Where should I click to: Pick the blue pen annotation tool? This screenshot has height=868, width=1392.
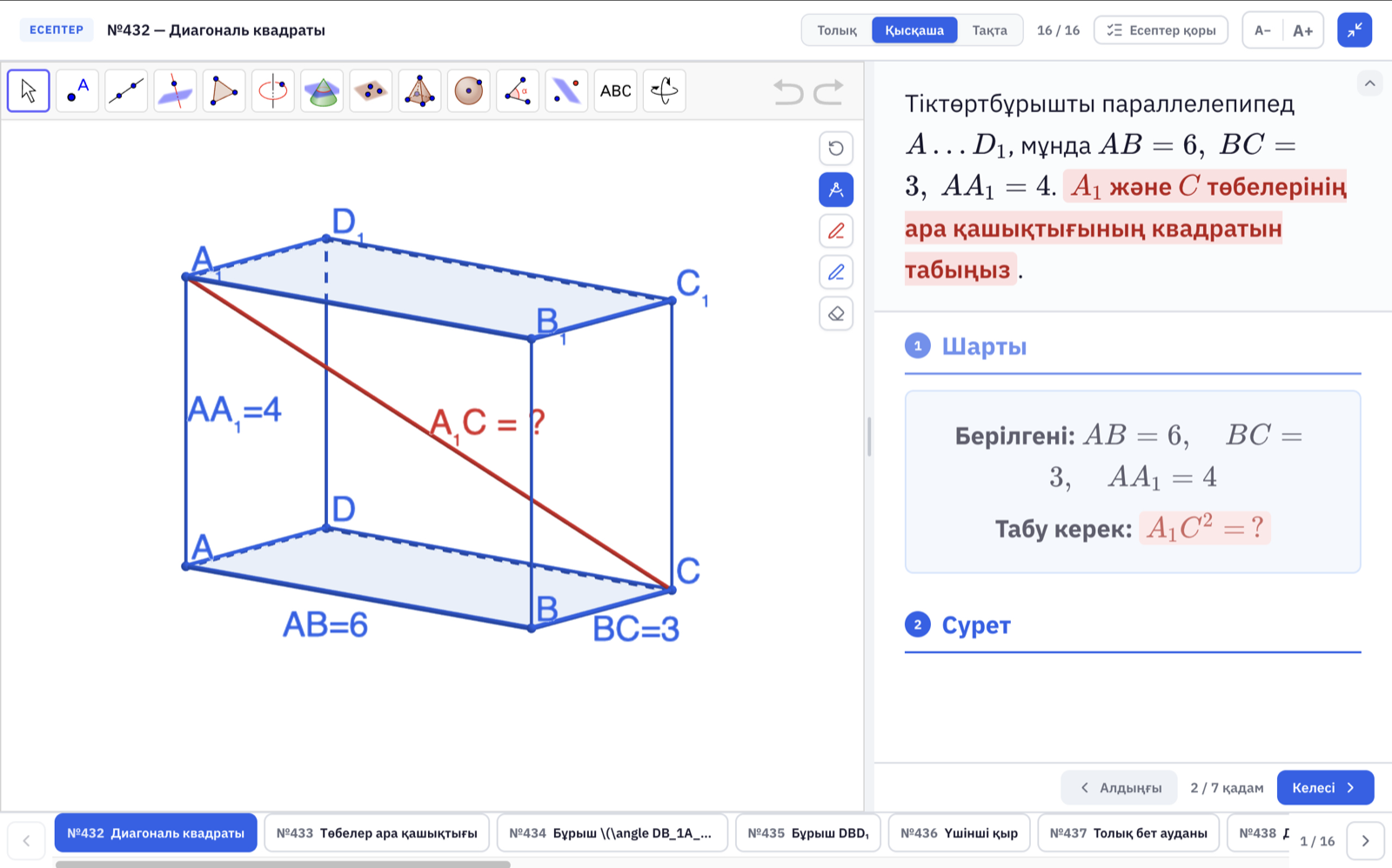pos(836,272)
